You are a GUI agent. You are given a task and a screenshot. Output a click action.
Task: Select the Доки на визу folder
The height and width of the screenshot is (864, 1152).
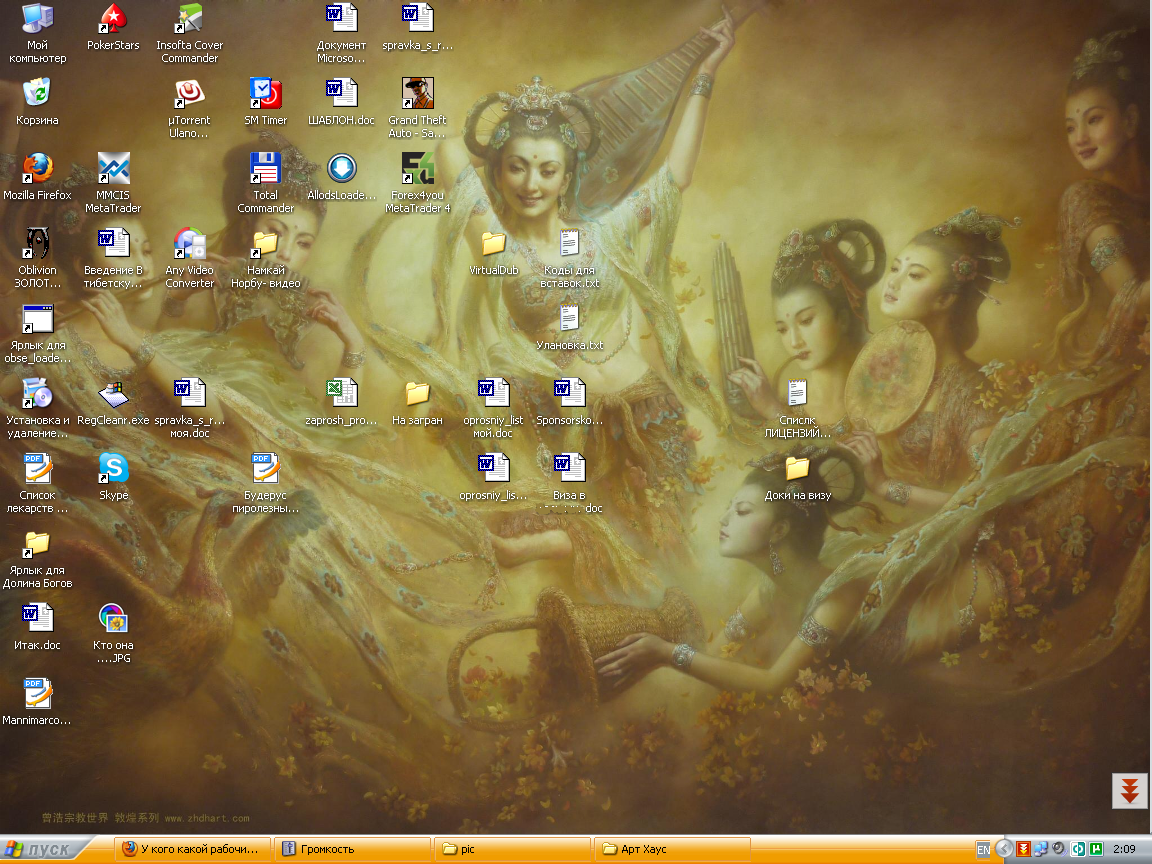(x=797, y=468)
